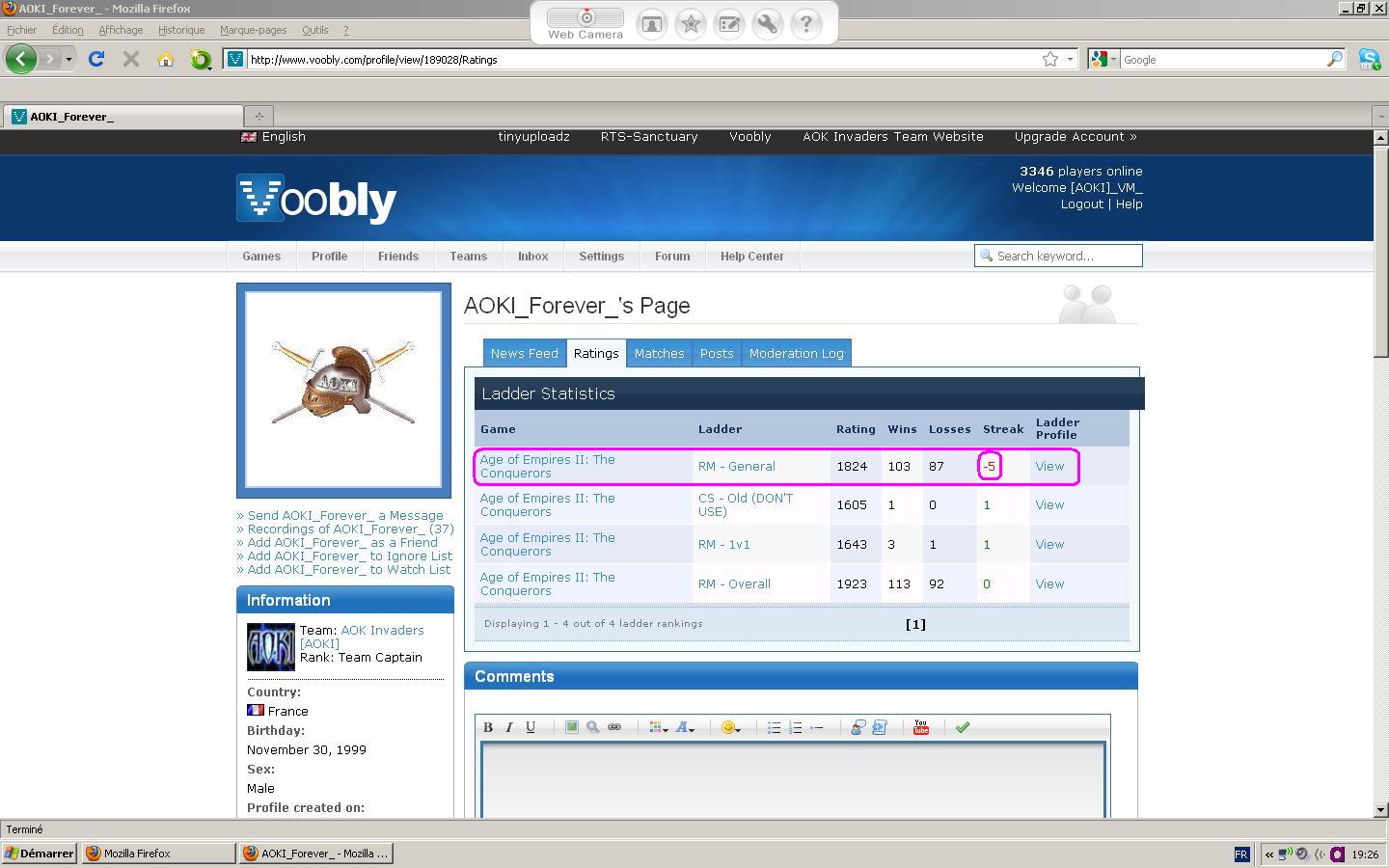Open the Fichier menu

click(21, 30)
